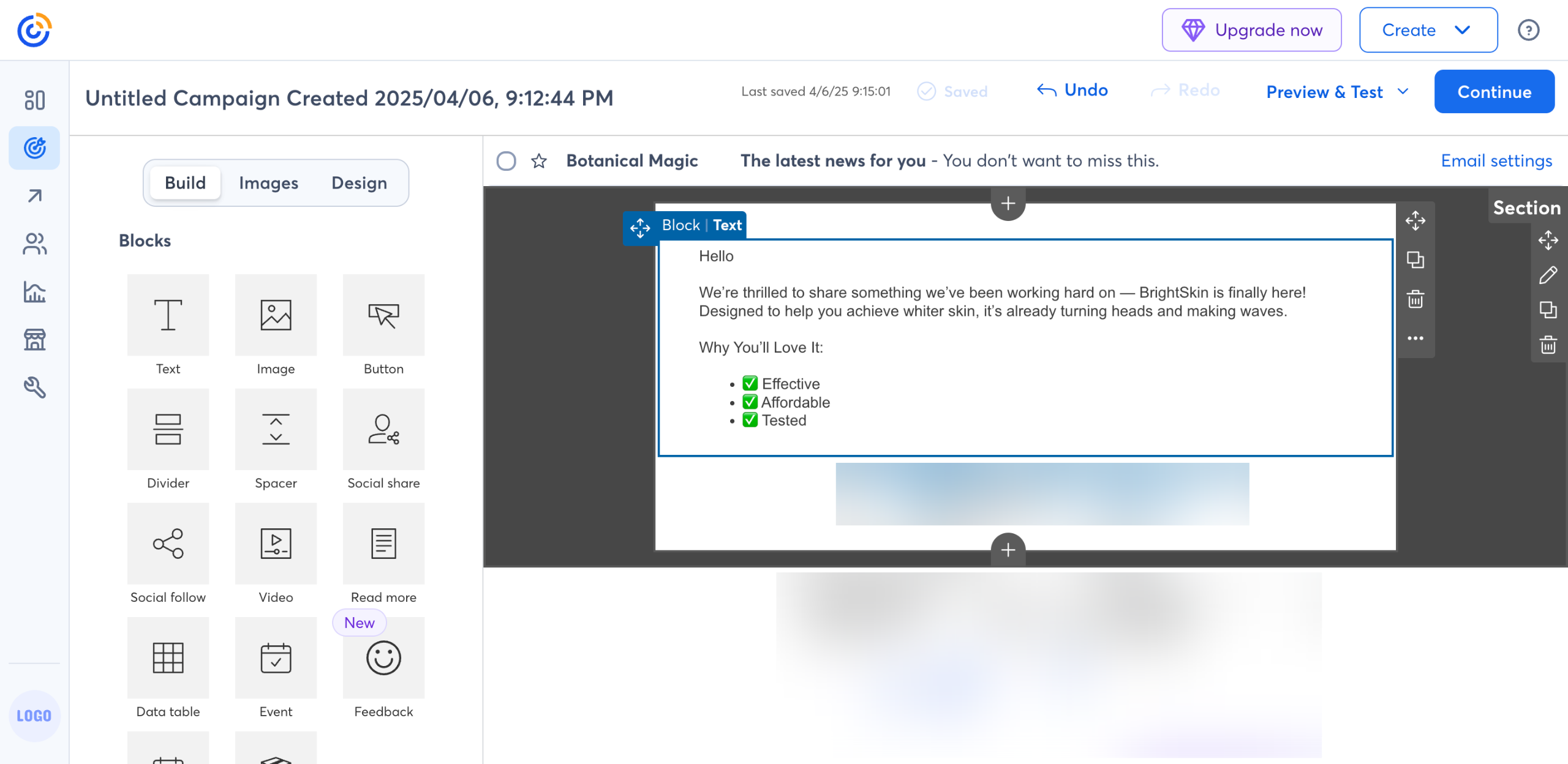Open the contacts people sidebar icon
Viewport: 1568px width, 764px height.
pos(34,244)
